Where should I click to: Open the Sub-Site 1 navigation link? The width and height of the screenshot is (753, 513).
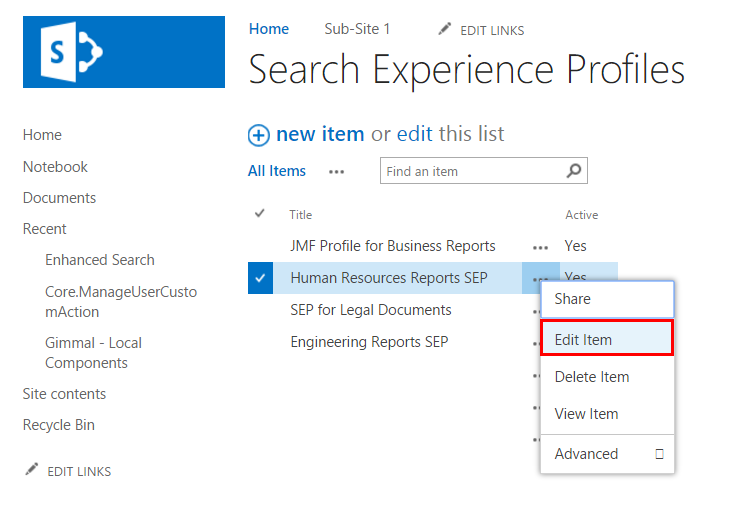(357, 29)
